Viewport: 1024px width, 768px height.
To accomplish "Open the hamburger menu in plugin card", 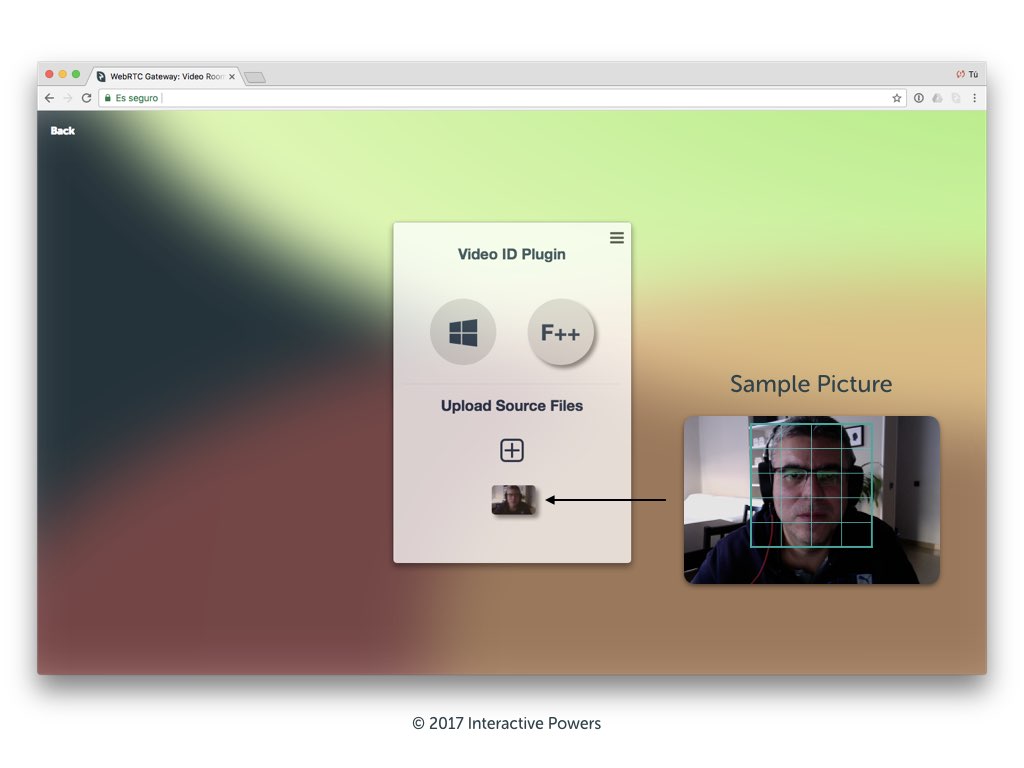I will [x=617, y=237].
